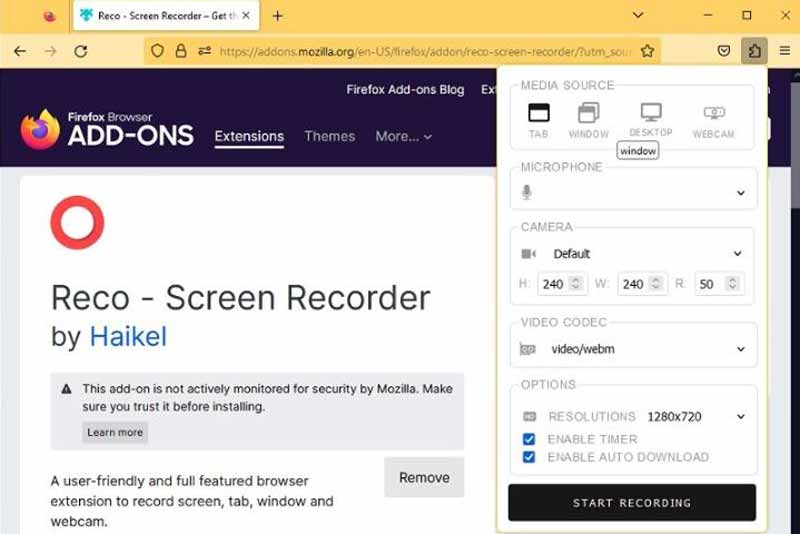Click the resolutions HD icon

point(530,417)
